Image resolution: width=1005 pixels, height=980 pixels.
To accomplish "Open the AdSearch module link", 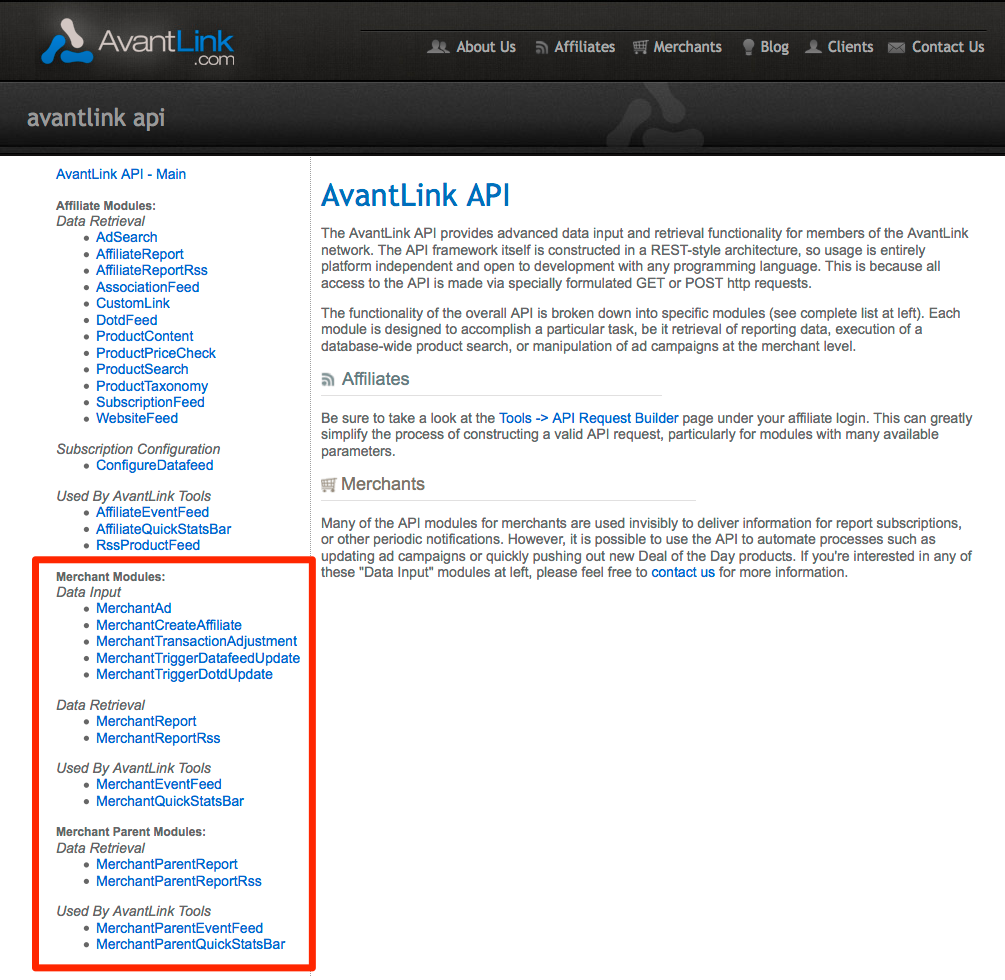I will click(x=126, y=237).
